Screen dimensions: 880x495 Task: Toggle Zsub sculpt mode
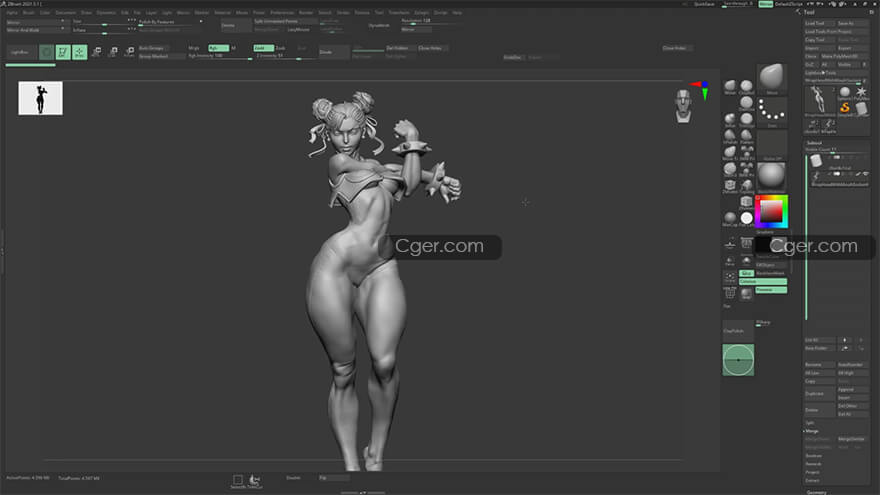pyautogui.click(x=281, y=48)
